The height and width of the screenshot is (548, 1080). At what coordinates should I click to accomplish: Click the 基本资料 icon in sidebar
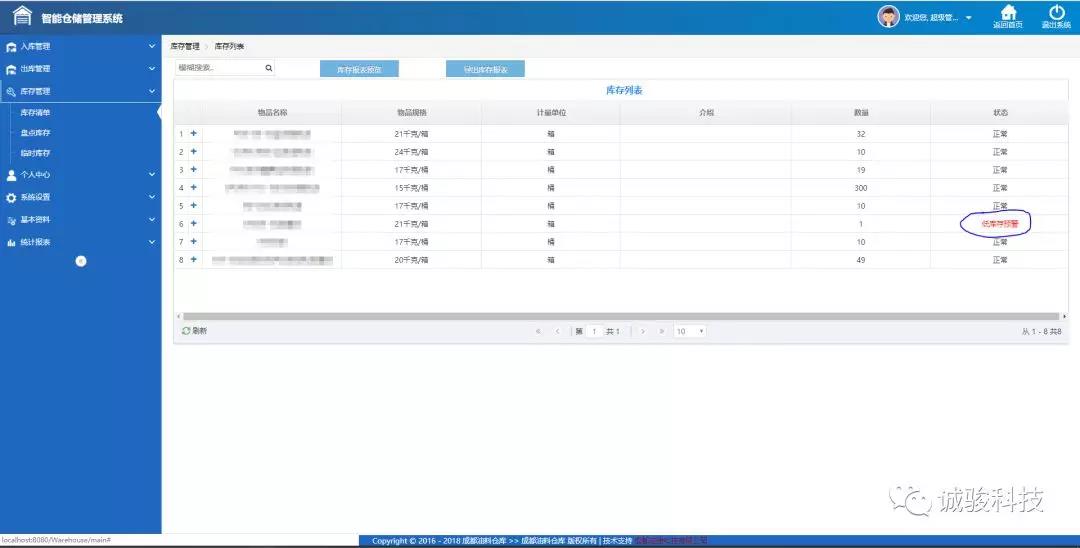[x=11, y=220]
